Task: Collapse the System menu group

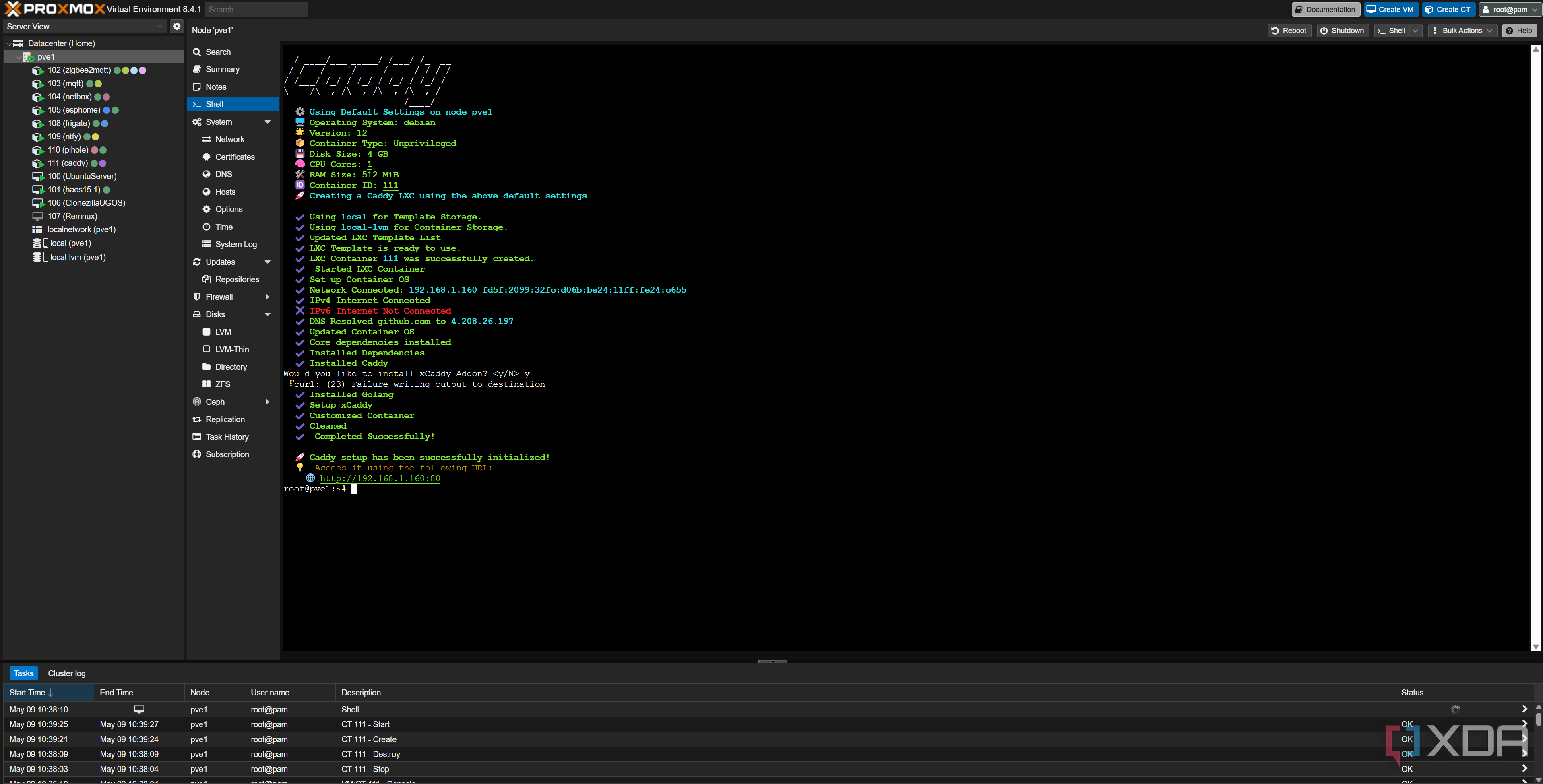Action: (267, 122)
